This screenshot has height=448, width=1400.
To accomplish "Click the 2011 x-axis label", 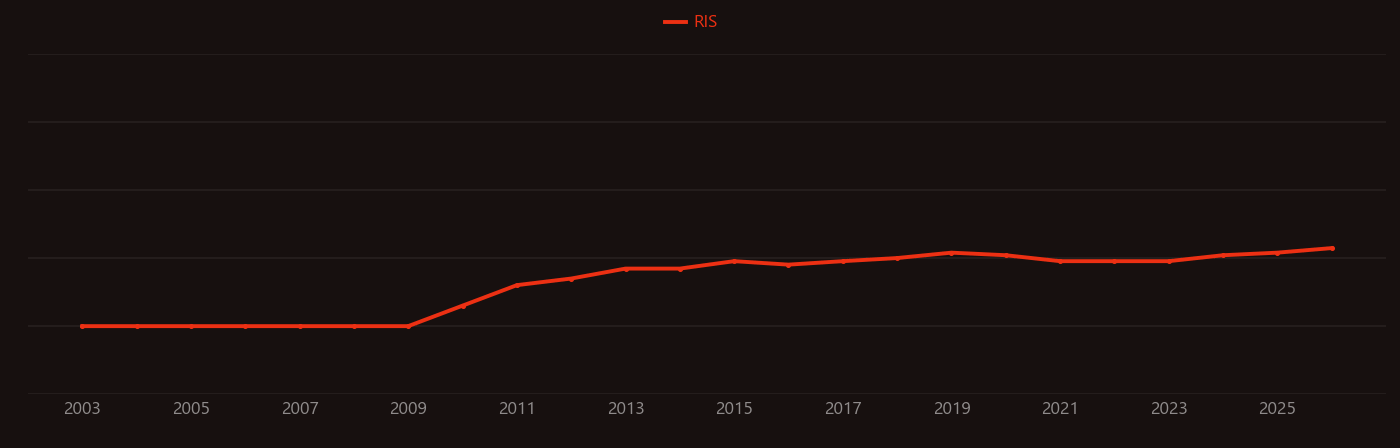I will [517, 409].
